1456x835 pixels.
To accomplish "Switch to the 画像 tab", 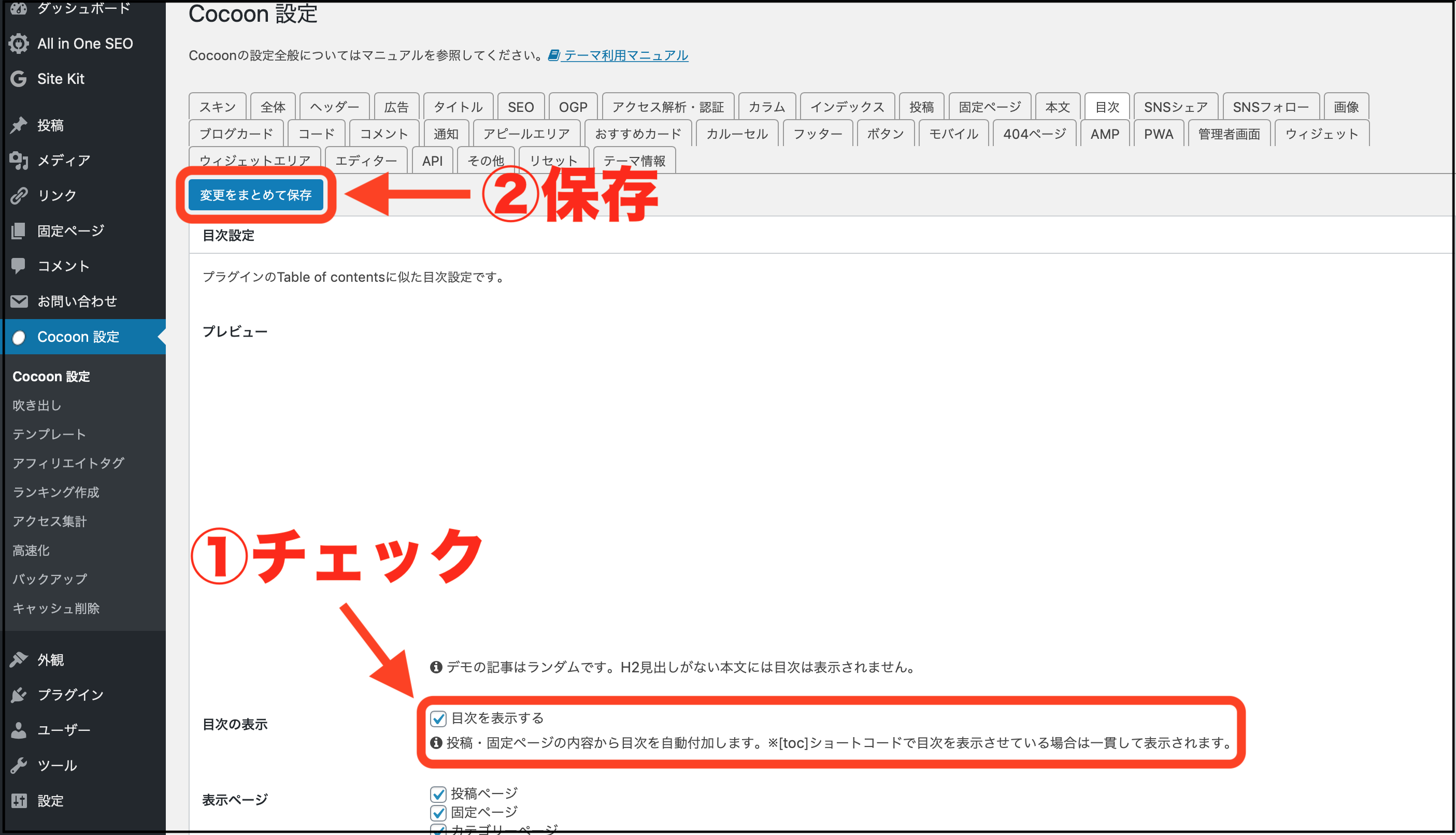I will coord(1347,107).
